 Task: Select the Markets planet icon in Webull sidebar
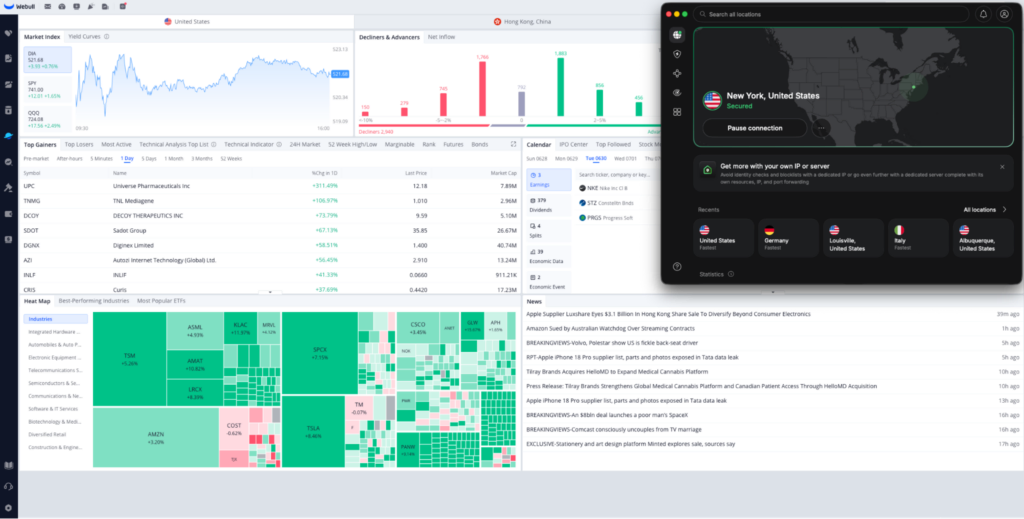pyautogui.click(x=8, y=136)
